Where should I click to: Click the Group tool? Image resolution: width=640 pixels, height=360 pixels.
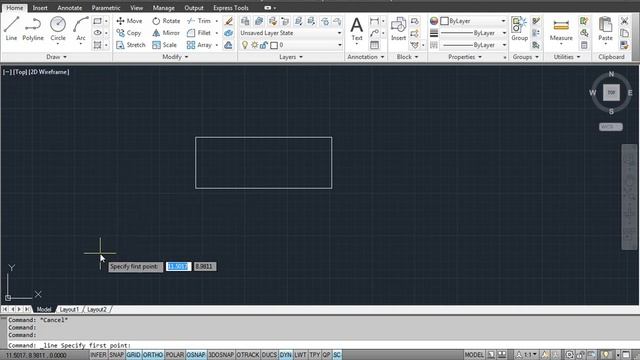519,29
